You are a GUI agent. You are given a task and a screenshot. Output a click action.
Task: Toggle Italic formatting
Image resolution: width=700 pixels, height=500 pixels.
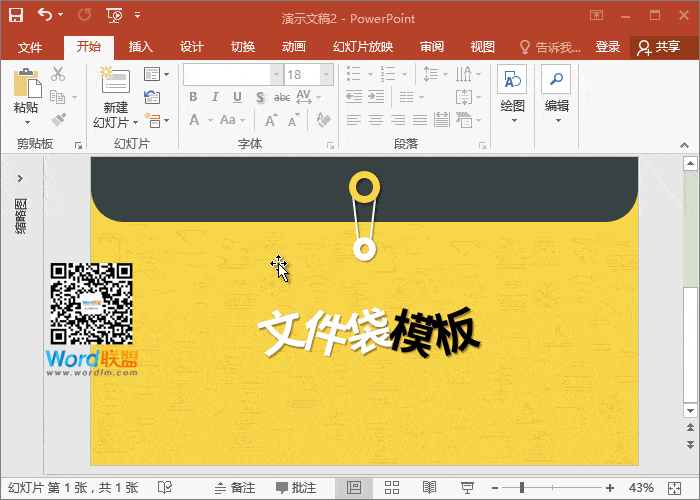point(216,97)
